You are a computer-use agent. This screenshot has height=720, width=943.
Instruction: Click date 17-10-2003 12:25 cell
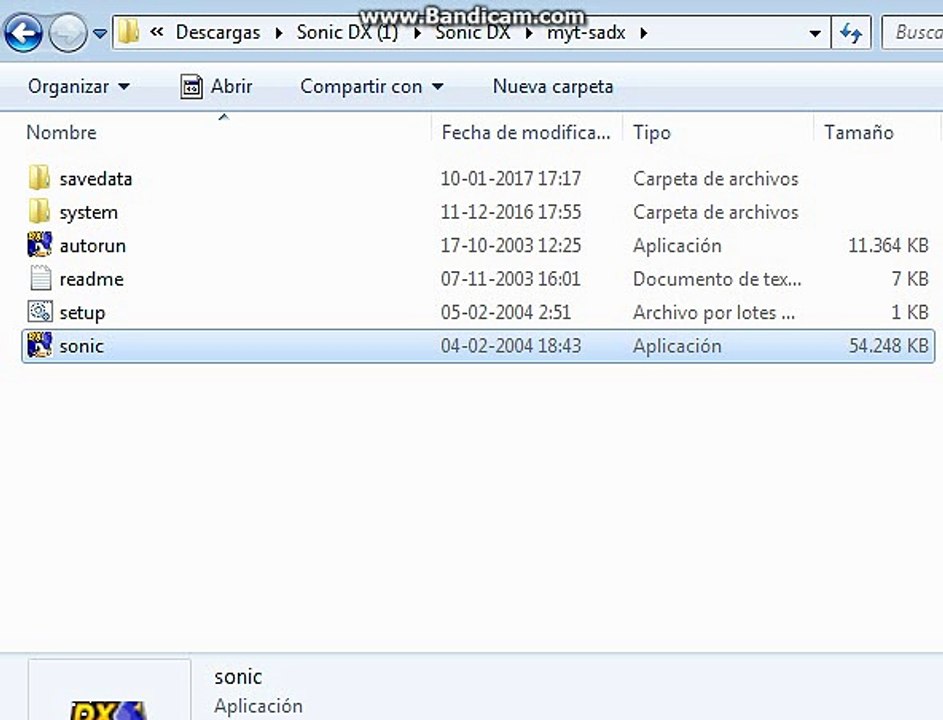(511, 245)
